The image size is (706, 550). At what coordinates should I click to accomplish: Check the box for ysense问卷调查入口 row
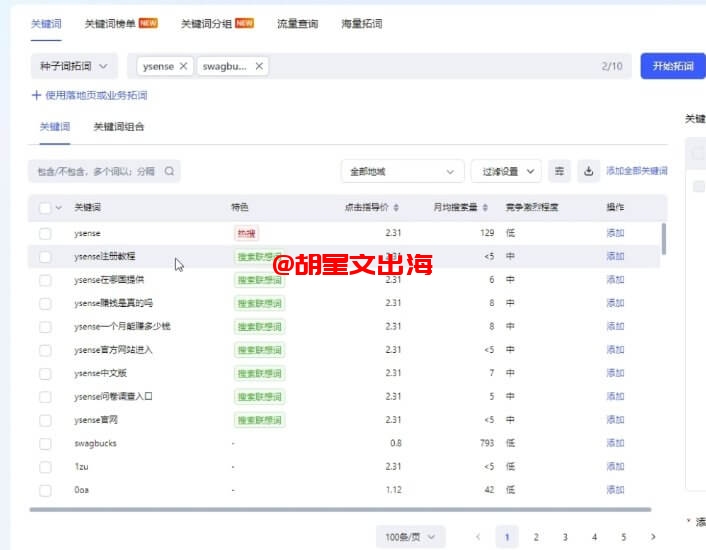pos(45,397)
